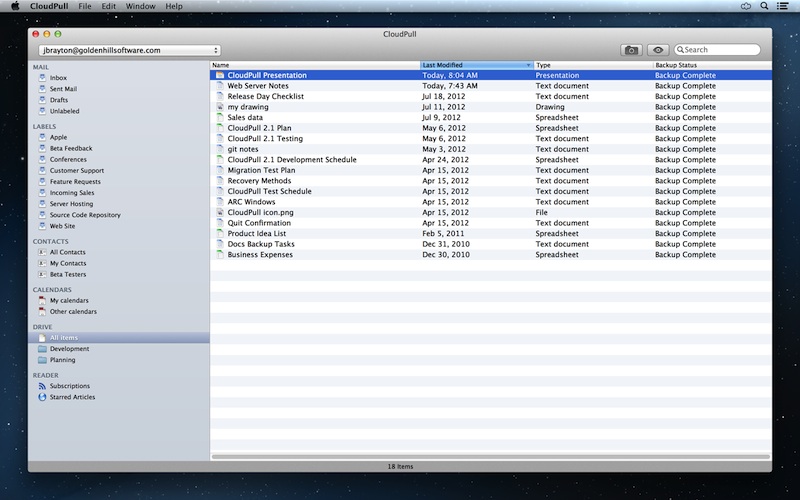Screen dimensions: 800x500
Task: Open the Window menu
Action: point(140,6)
